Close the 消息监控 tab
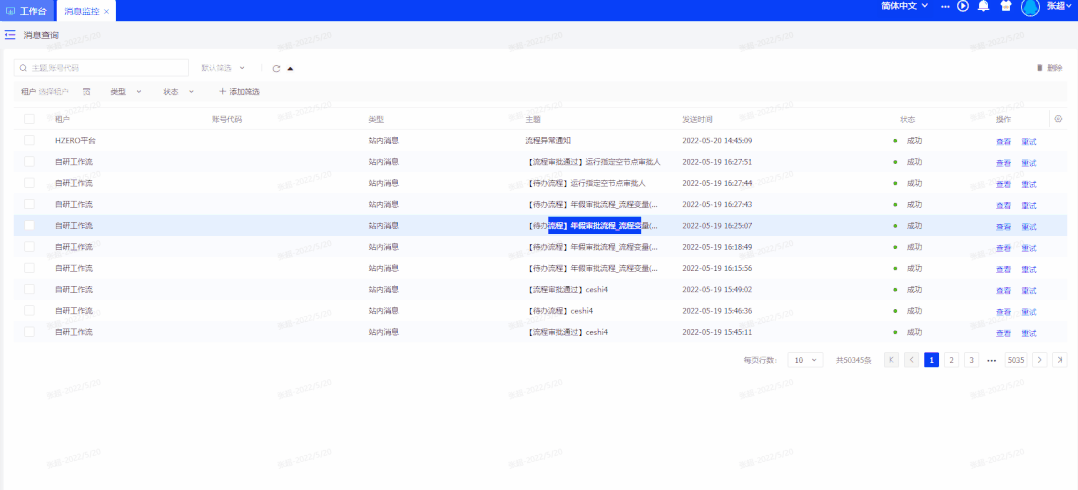Screen dimensions: 1078x490 (x=107, y=11)
